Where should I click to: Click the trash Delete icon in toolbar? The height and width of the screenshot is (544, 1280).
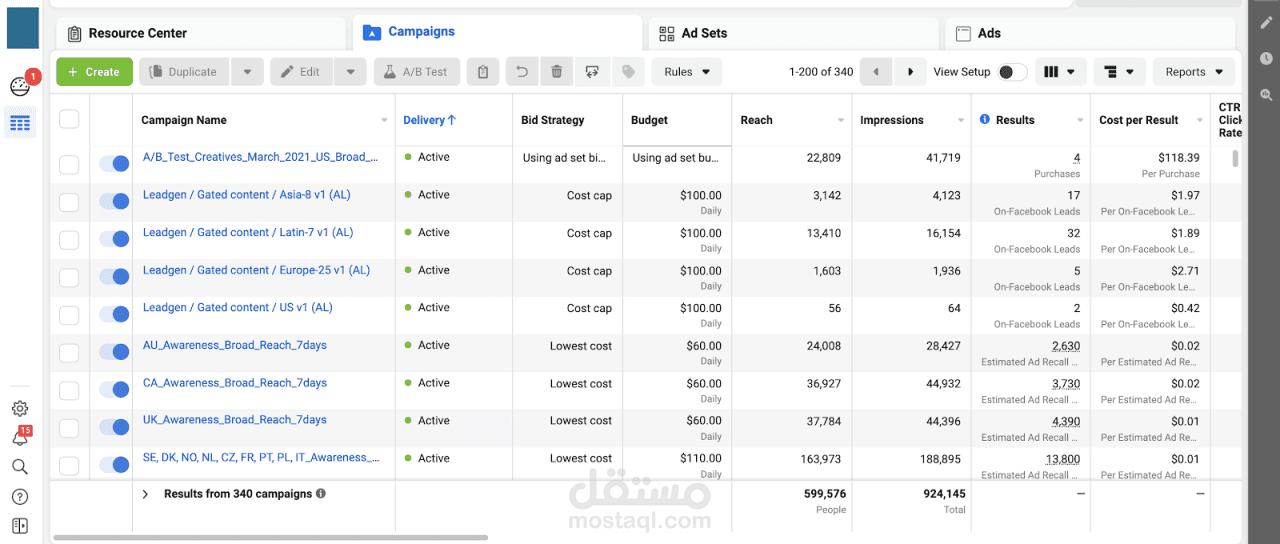click(557, 72)
